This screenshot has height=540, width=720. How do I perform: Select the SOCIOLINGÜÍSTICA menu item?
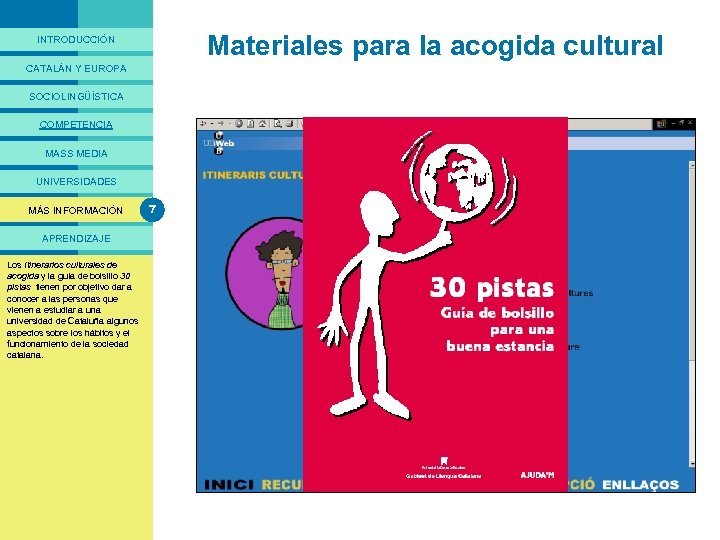point(76,96)
